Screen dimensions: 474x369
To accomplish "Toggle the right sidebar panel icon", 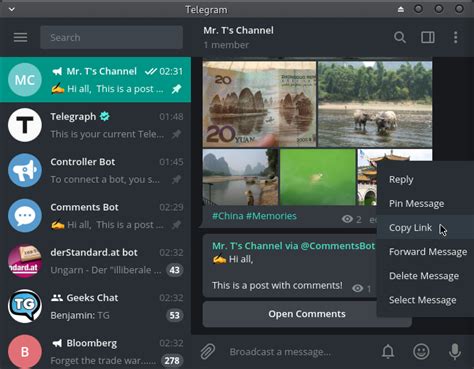I will (428, 37).
